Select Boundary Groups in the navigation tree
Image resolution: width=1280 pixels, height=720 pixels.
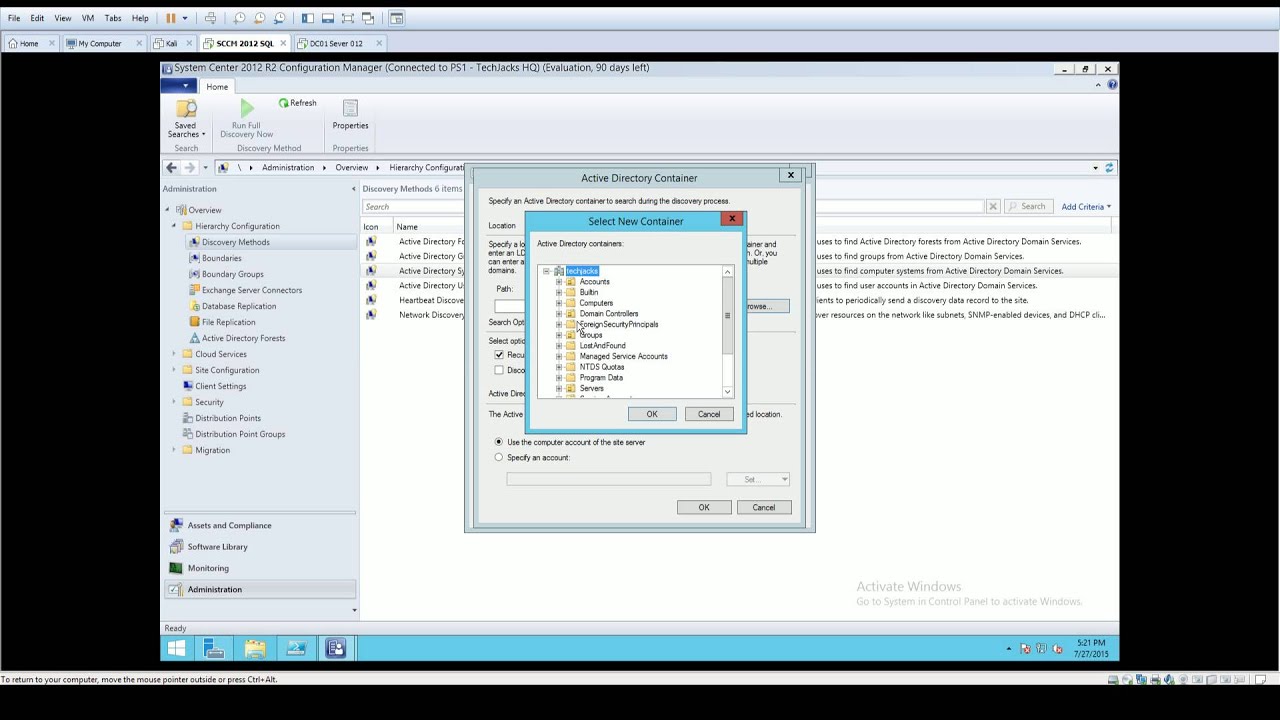click(x=232, y=274)
